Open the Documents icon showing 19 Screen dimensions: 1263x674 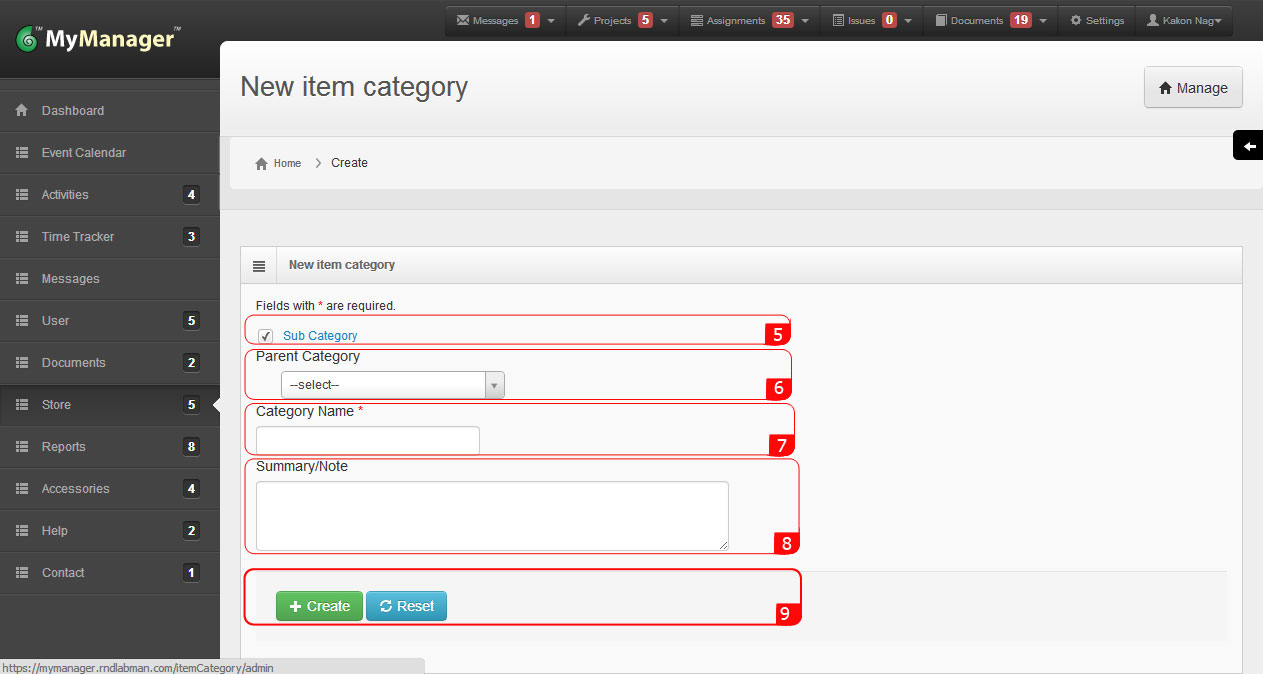pyautogui.click(x=939, y=19)
